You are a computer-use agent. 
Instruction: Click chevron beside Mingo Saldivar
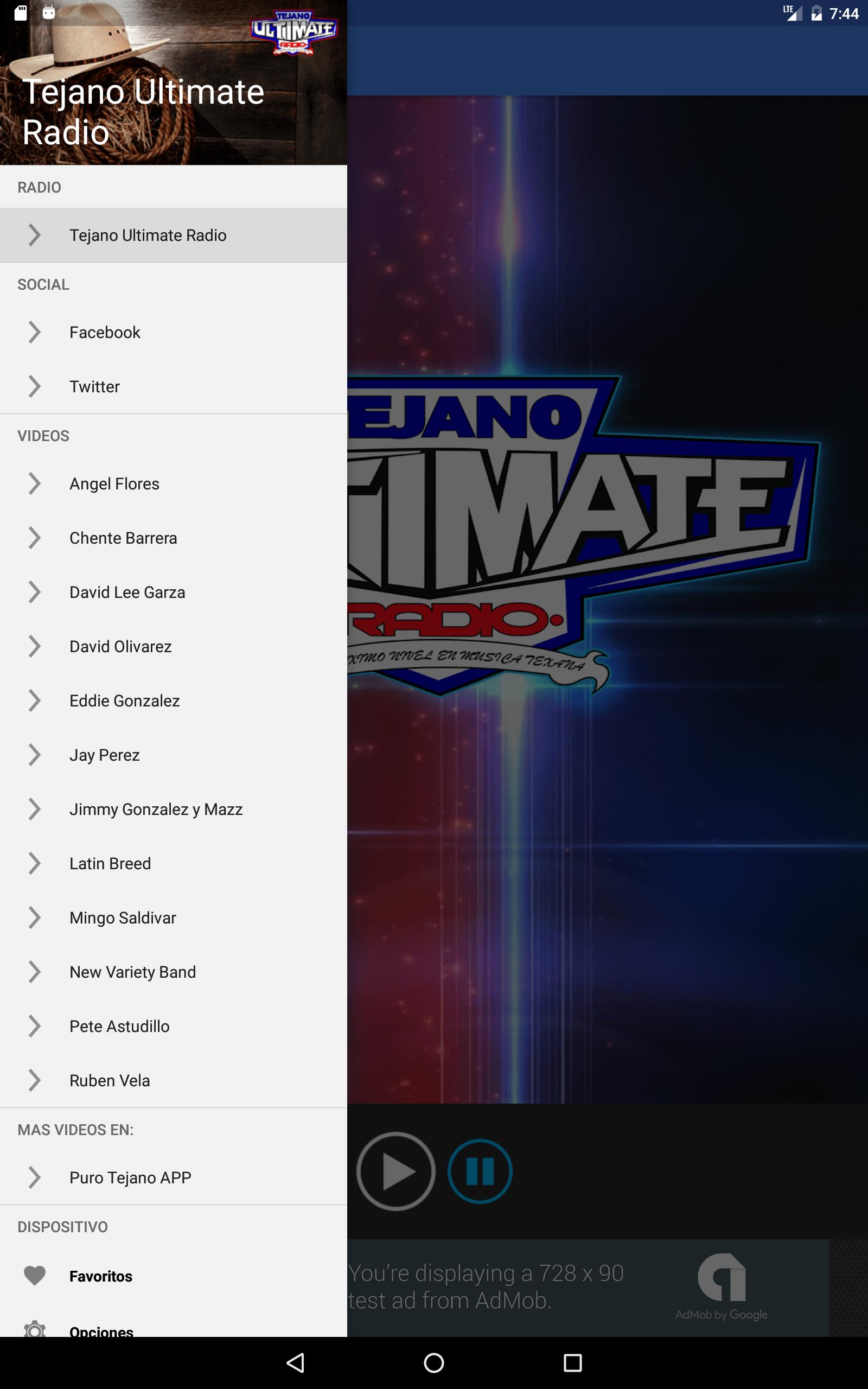[x=34, y=918]
